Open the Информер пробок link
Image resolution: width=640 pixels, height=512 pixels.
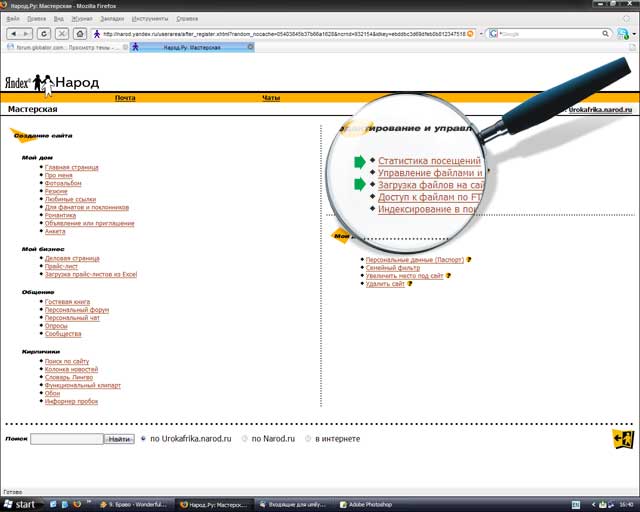click(x=71, y=401)
